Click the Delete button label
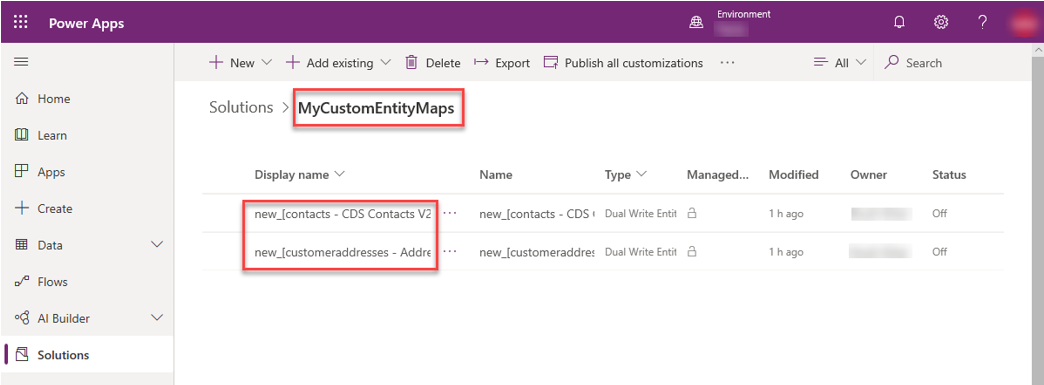1044x385 pixels. pos(443,63)
